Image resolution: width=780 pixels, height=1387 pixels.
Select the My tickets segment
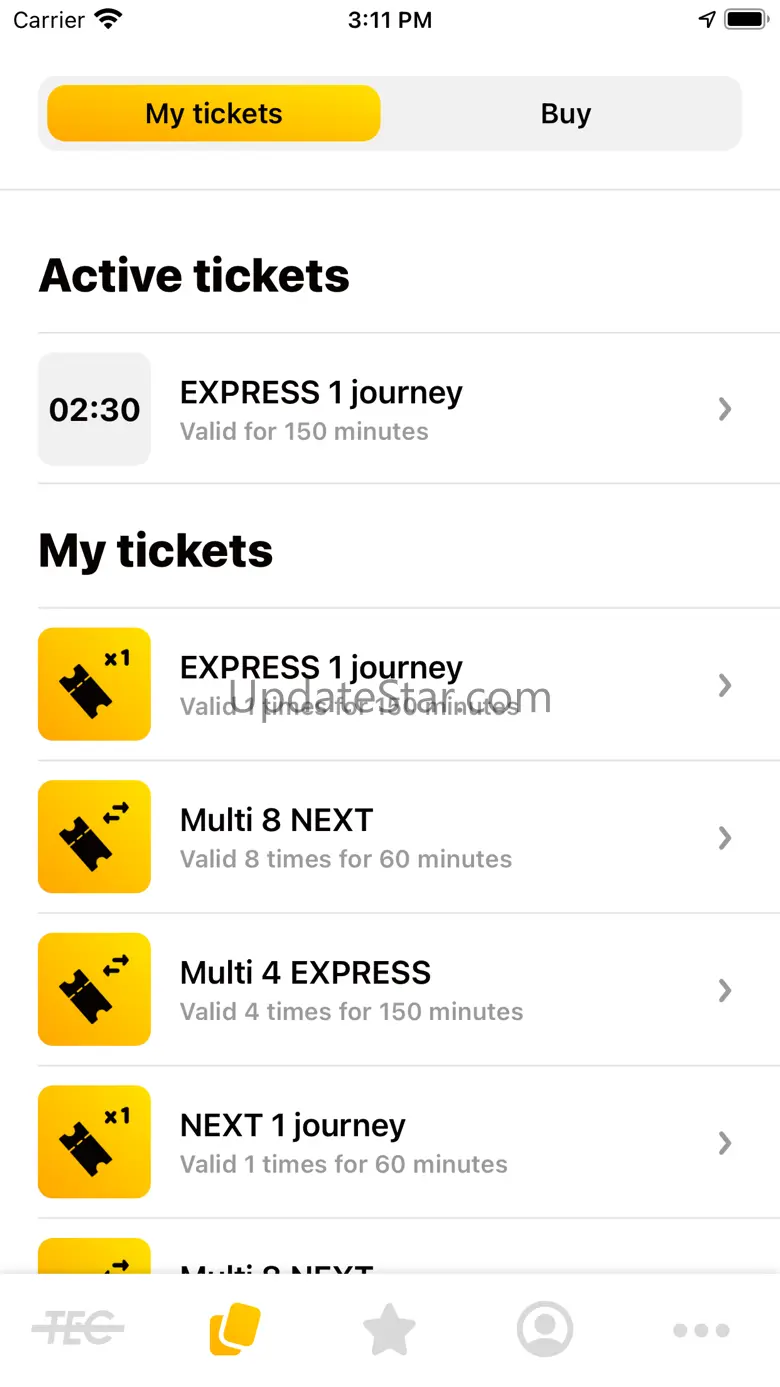(x=214, y=114)
